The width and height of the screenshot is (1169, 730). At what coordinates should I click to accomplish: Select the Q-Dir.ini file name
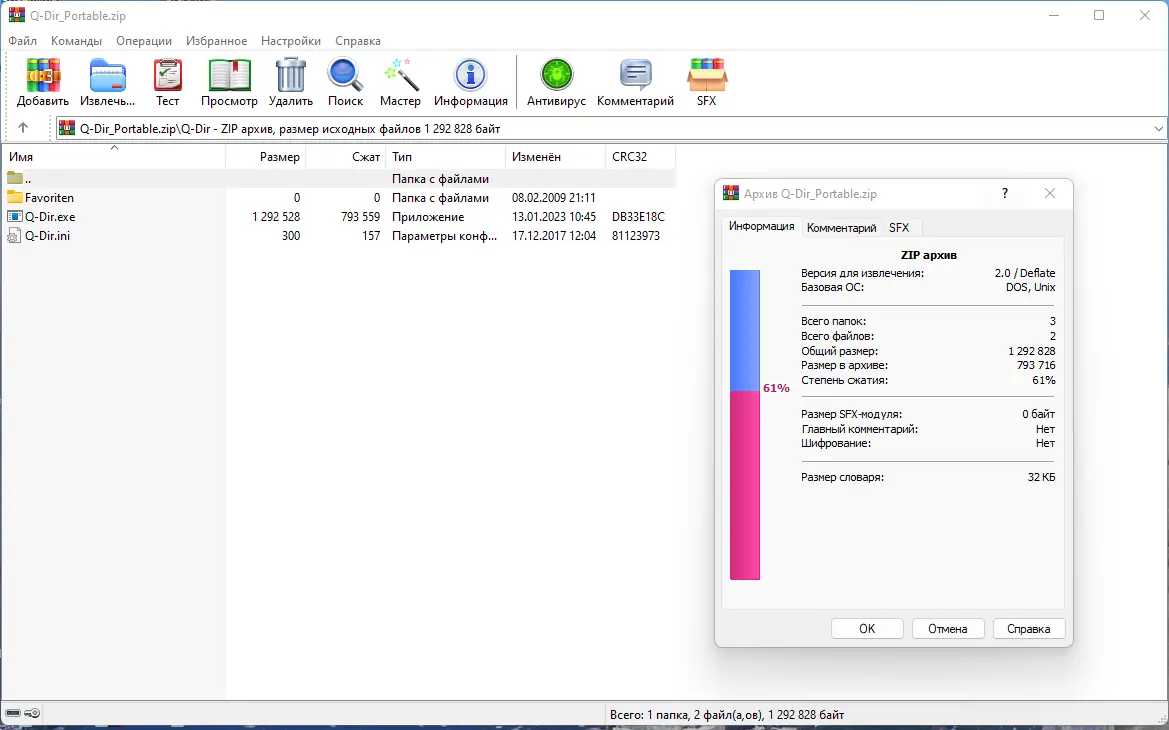tap(47, 236)
